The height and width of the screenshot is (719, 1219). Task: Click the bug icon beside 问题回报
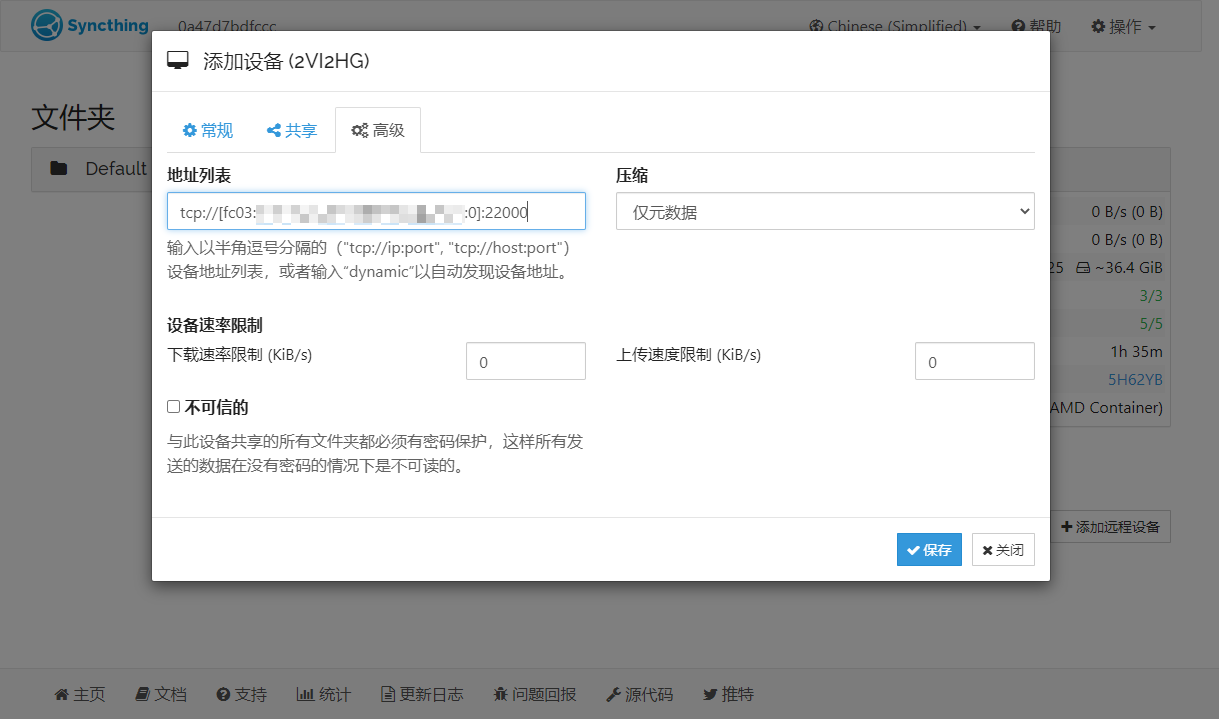tap(500, 694)
